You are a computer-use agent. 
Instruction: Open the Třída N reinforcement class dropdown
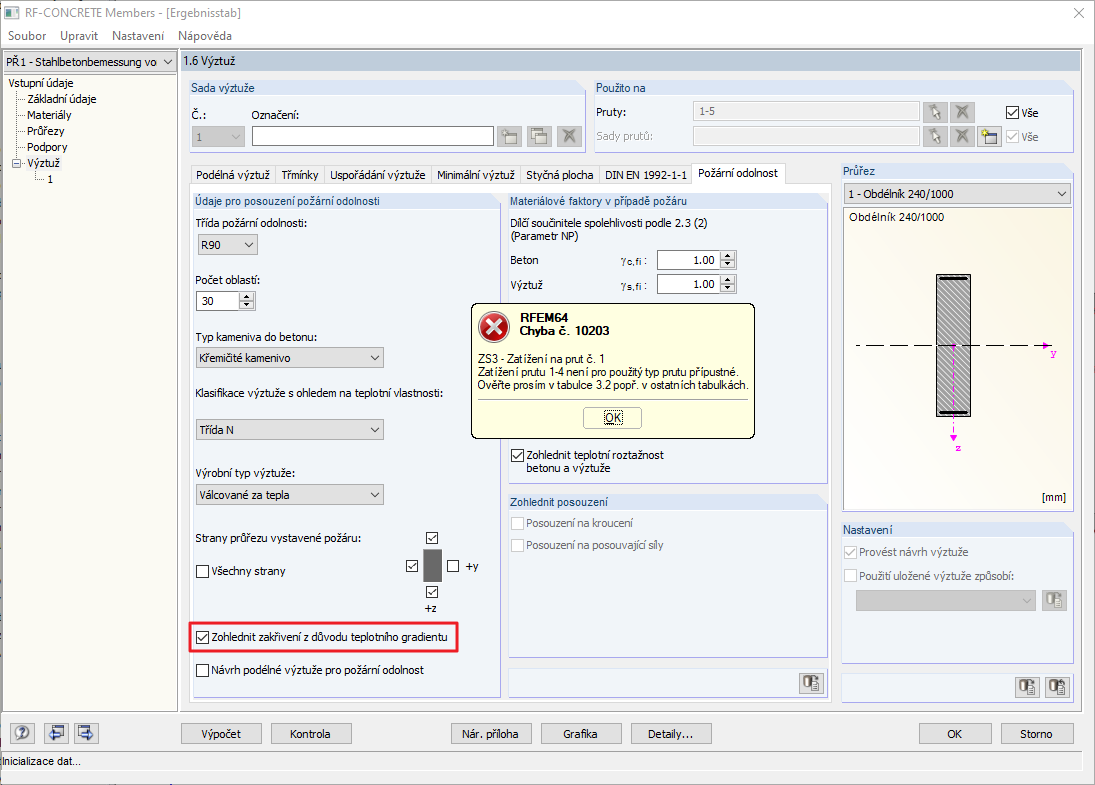(x=290, y=430)
